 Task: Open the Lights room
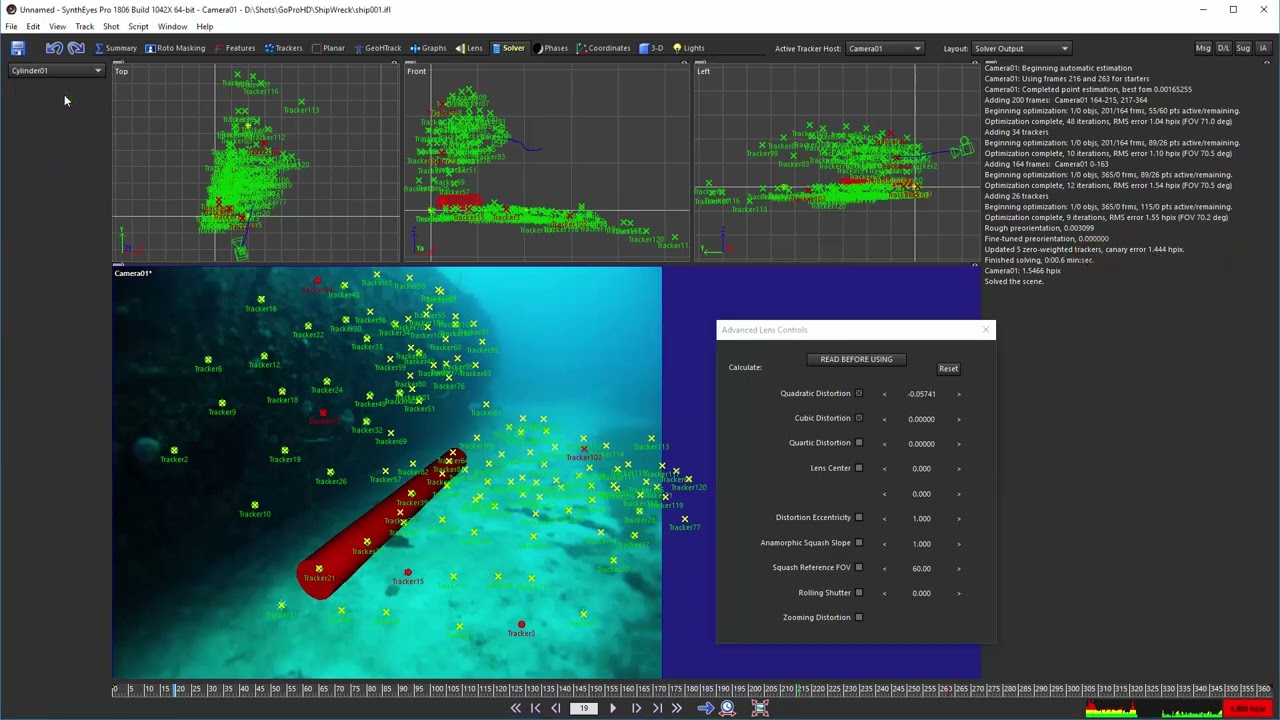pyautogui.click(x=688, y=48)
